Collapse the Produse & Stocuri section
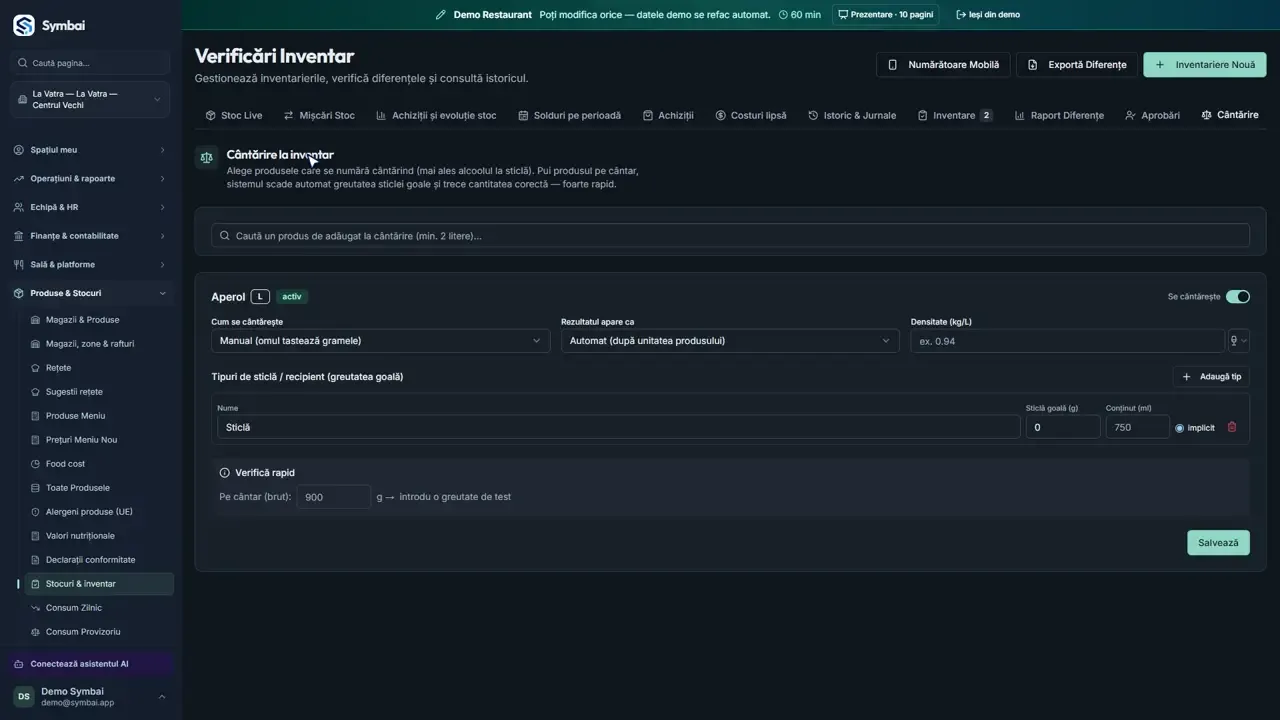 click(90, 294)
